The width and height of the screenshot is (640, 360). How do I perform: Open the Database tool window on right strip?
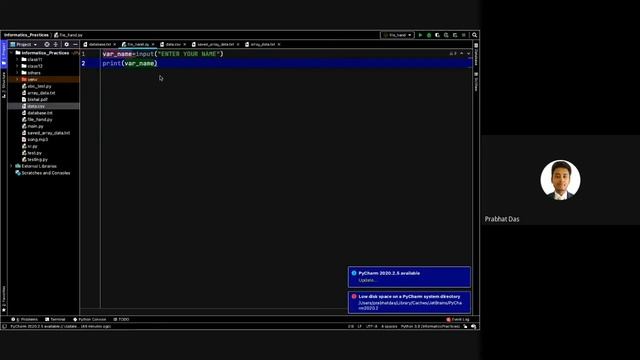click(476, 54)
